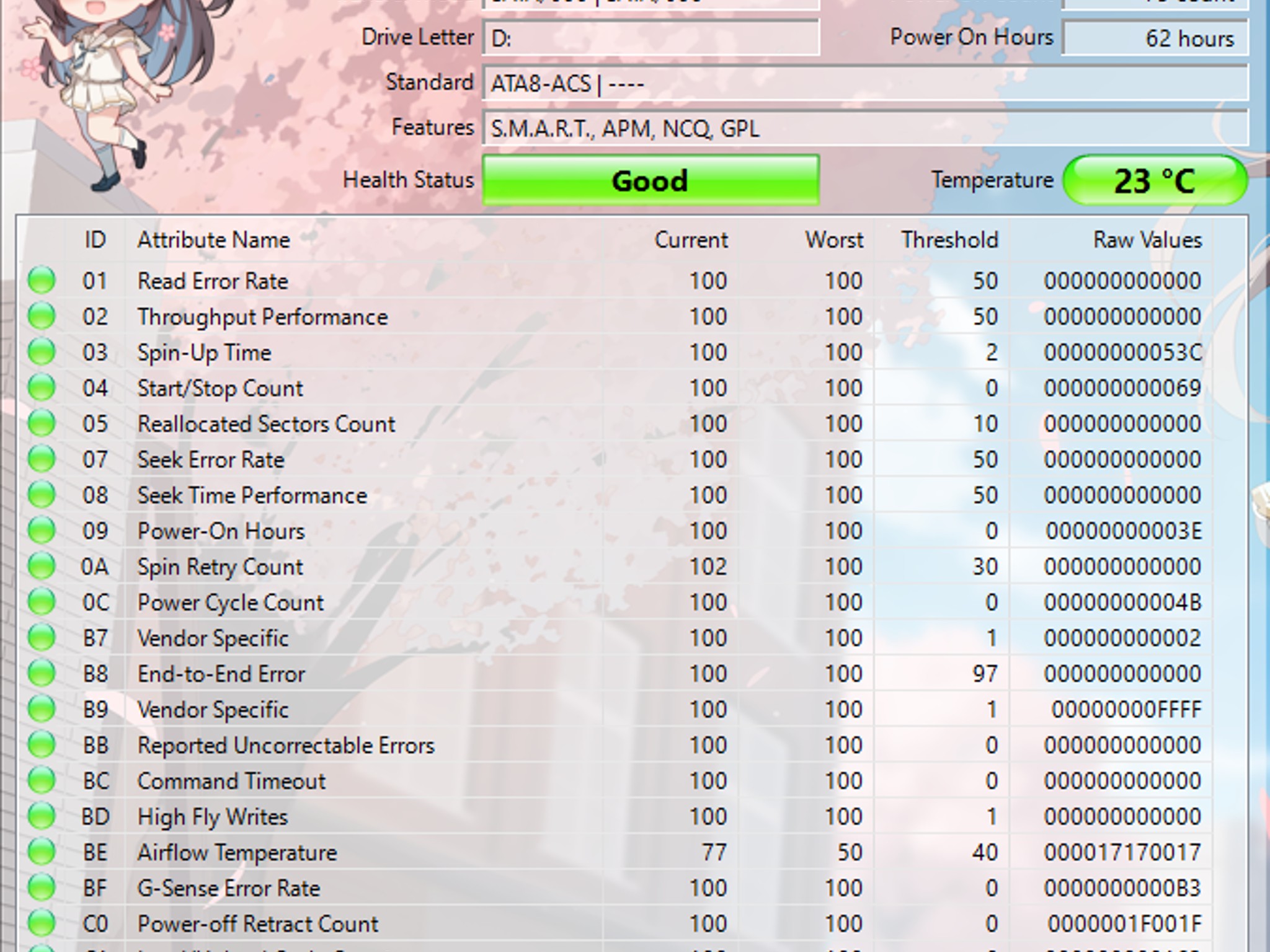Click green status icon for End-to-End Error
This screenshot has width=1270, height=952.
(42, 673)
